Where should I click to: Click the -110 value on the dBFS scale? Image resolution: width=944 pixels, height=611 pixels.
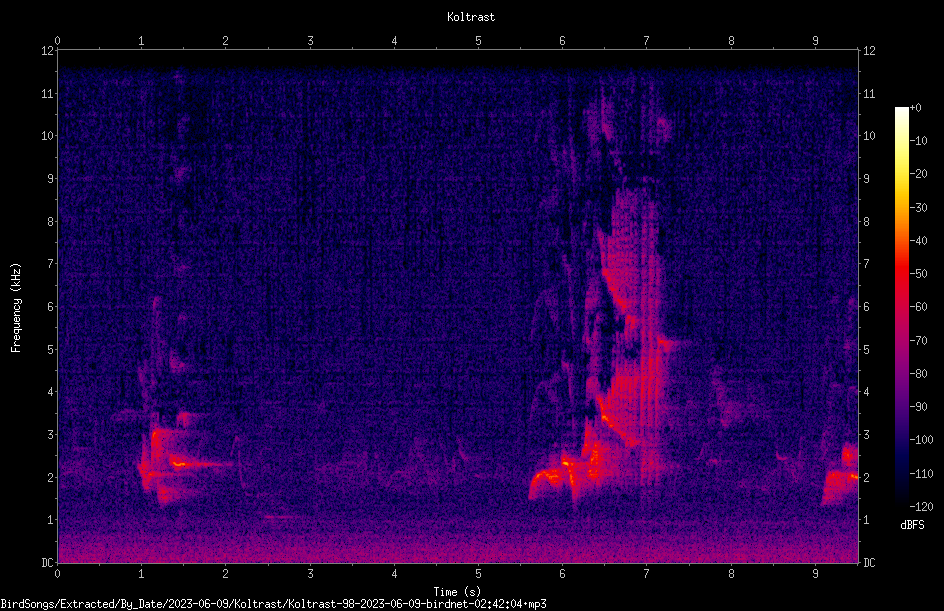[922, 474]
